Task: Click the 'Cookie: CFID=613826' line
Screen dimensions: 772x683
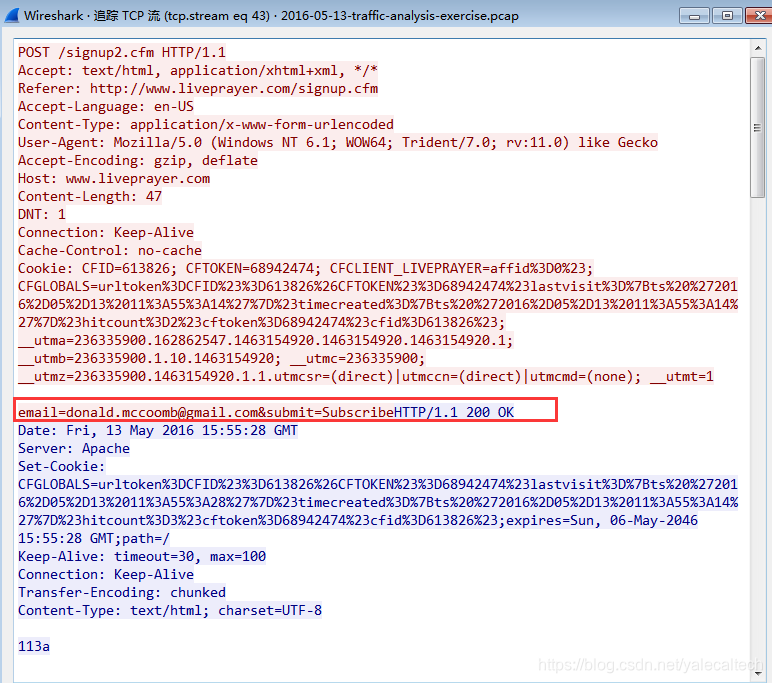Action: (306, 268)
